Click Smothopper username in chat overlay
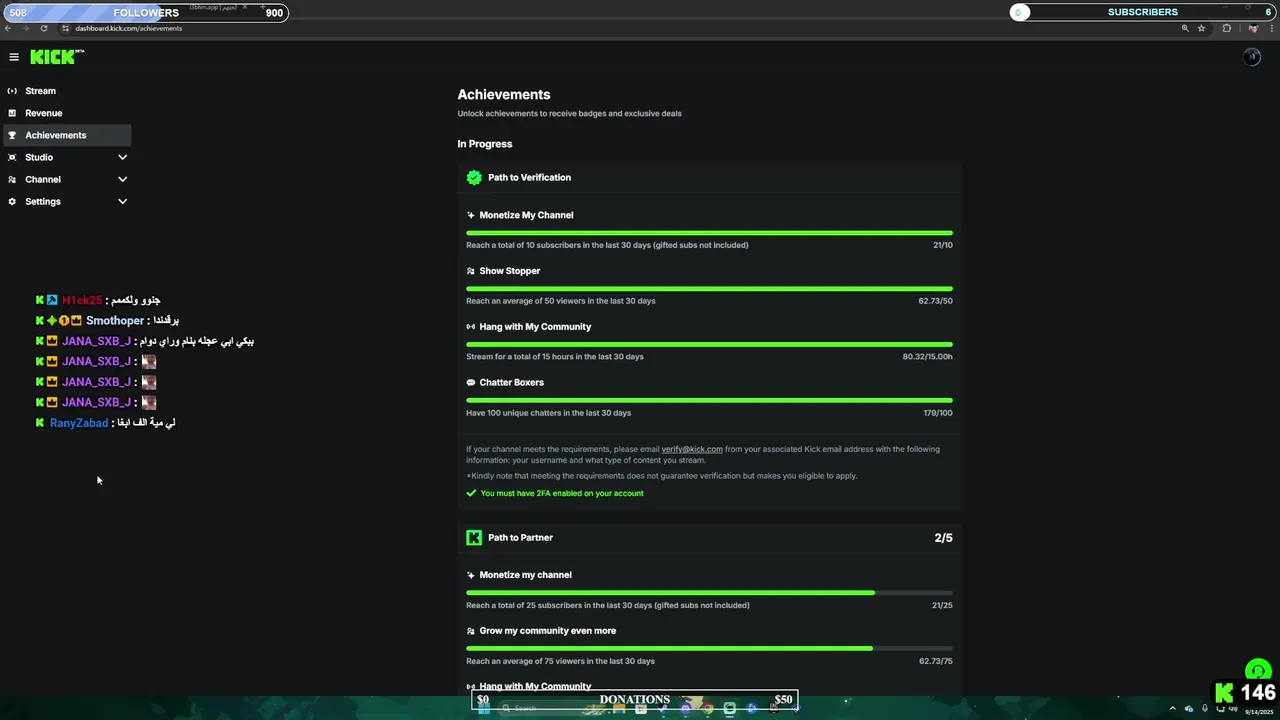The height and width of the screenshot is (720, 1280). click(x=115, y=320)
